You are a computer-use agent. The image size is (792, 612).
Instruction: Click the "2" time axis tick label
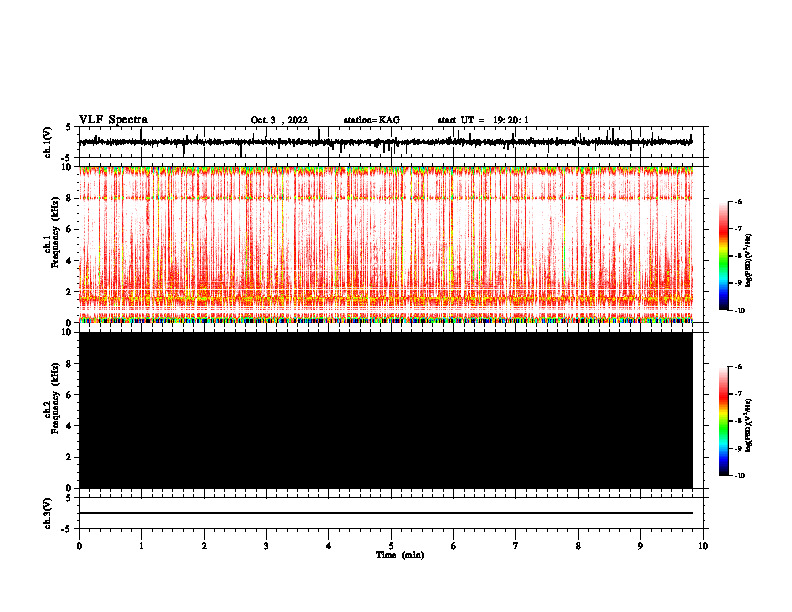click(204, 546)
